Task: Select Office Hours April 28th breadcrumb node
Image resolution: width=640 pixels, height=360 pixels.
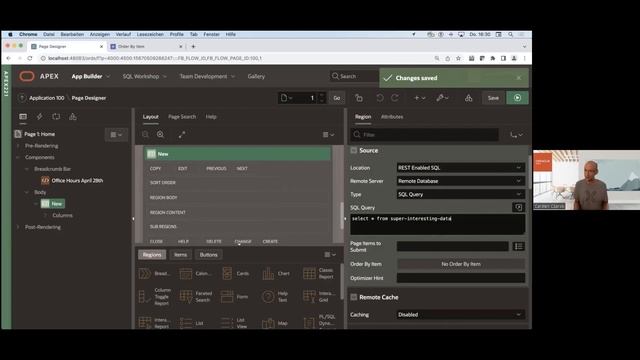Action: pyautogui.click(x=77, y=180)
